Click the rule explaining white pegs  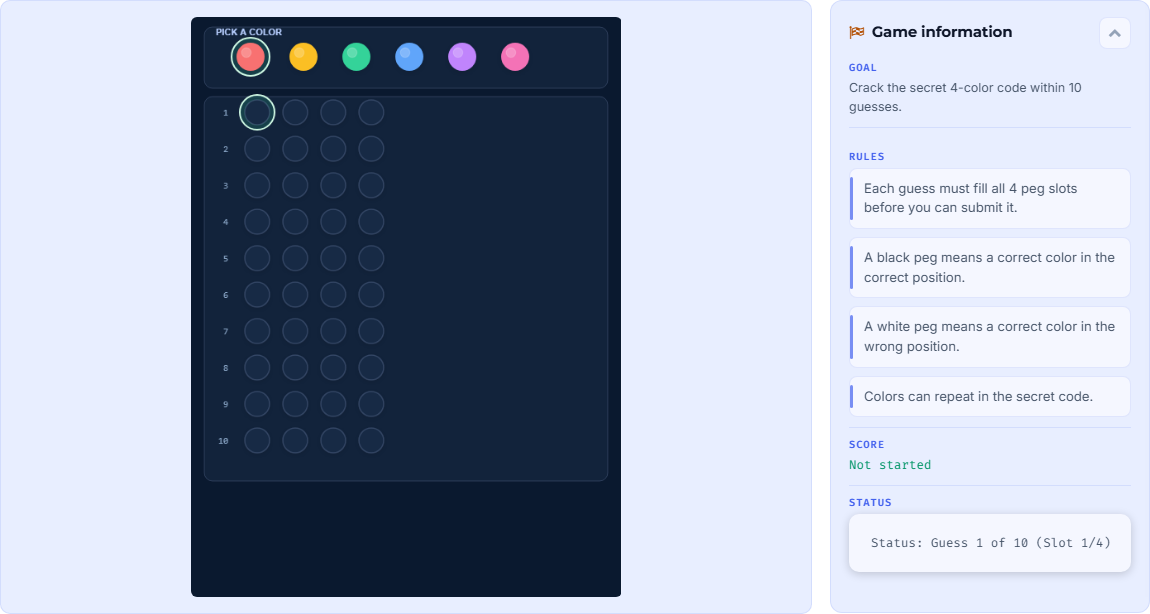click(989, 337)
